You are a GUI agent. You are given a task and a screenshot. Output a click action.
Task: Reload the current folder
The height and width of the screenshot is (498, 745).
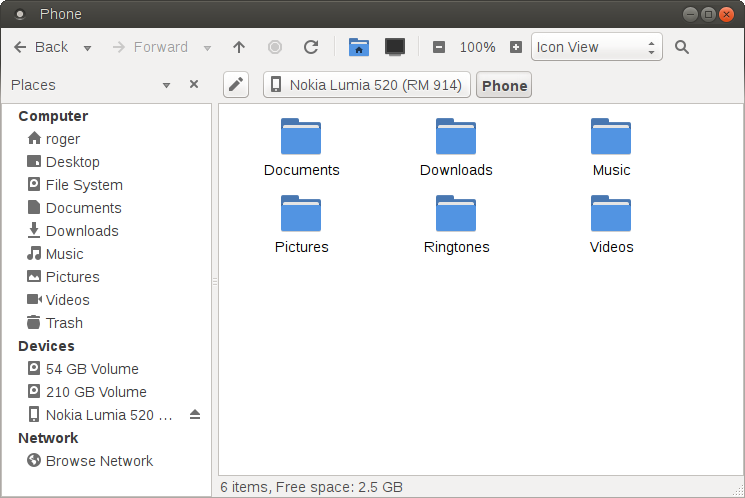311,47
